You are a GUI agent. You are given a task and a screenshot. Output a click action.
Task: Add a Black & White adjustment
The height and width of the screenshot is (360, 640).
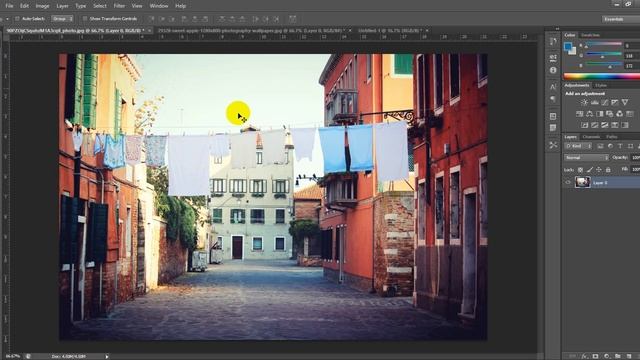pos(600,114)
